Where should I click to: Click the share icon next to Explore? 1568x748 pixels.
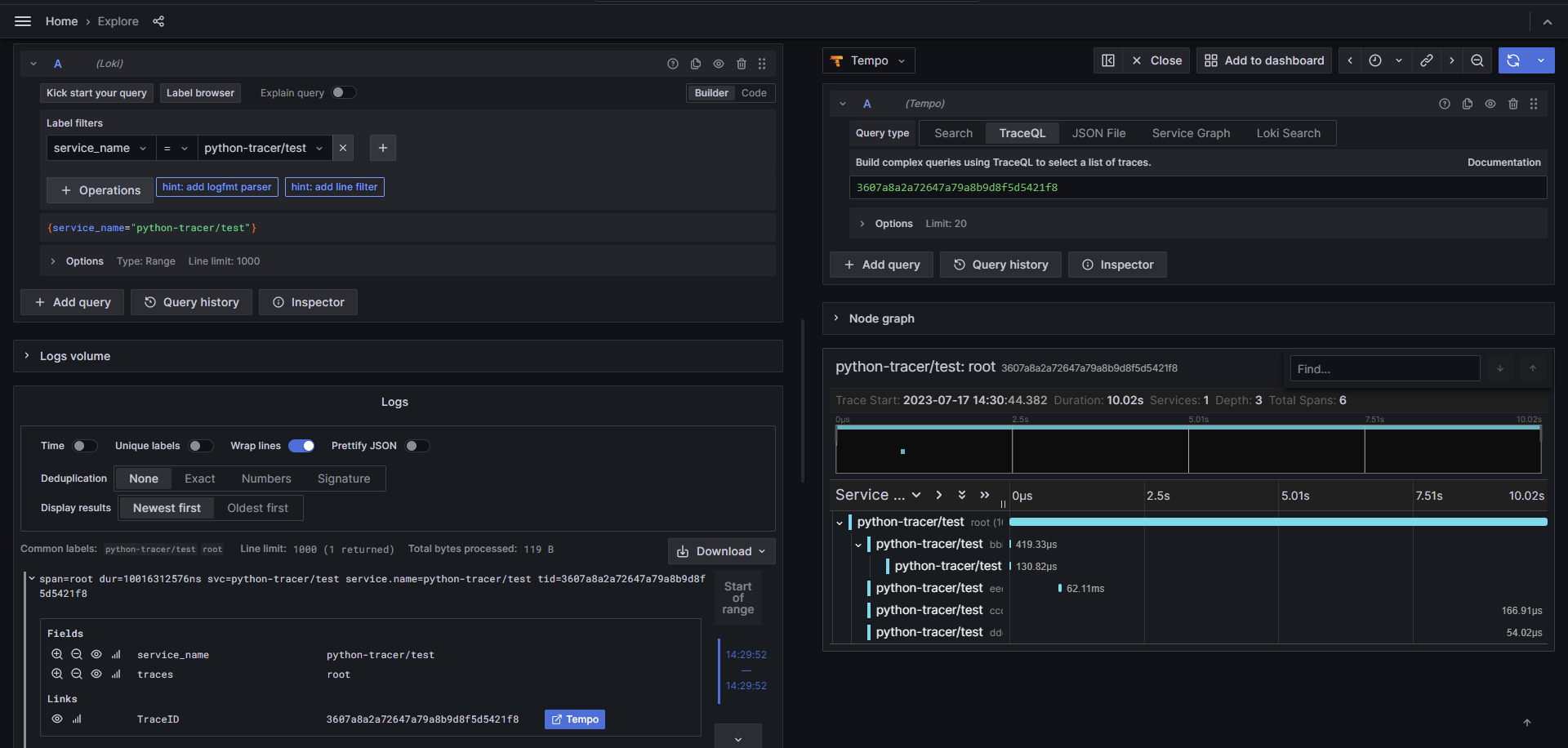pyautogui.click(x=158, y=21)
